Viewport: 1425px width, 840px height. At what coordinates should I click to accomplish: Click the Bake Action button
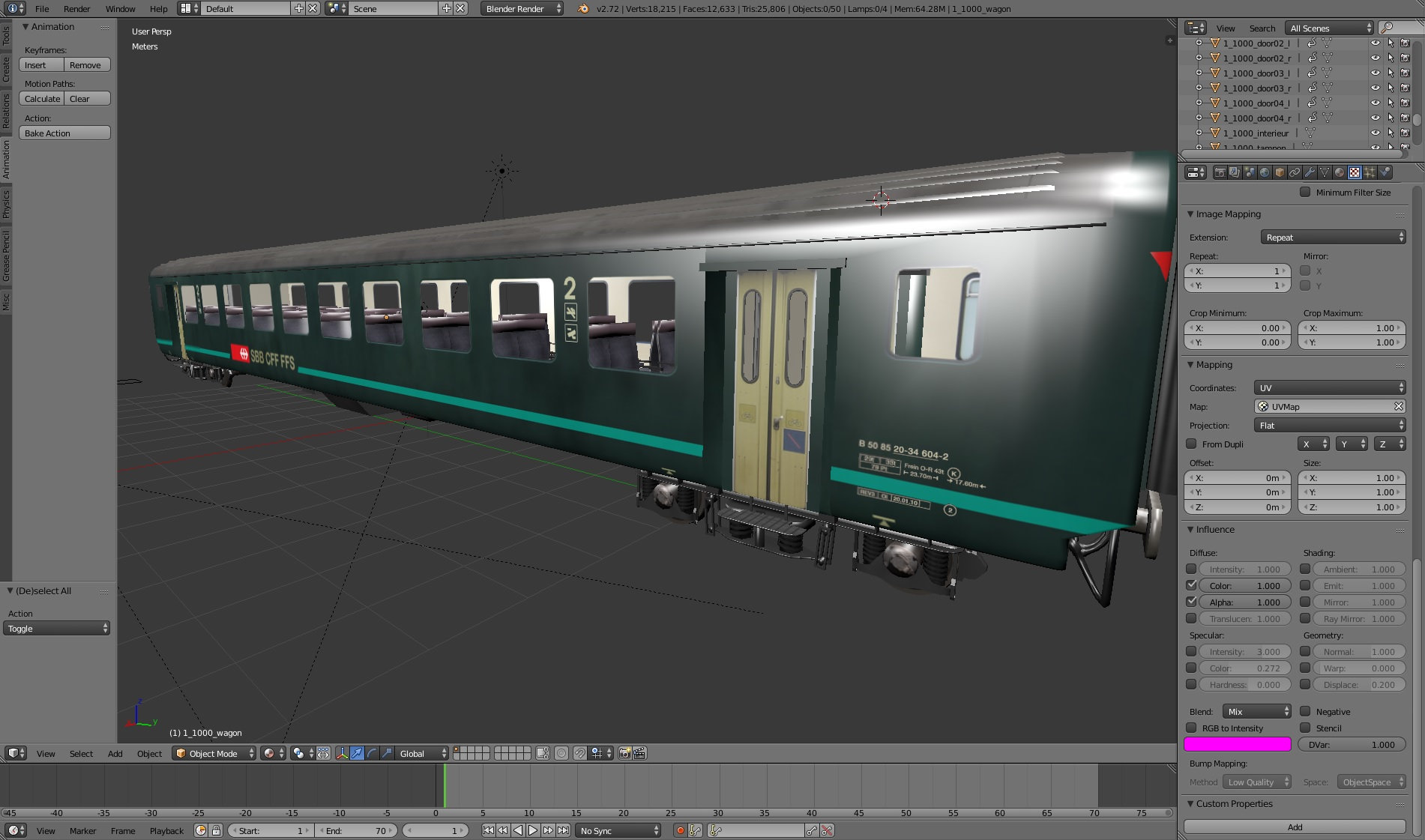coord(64,133)
